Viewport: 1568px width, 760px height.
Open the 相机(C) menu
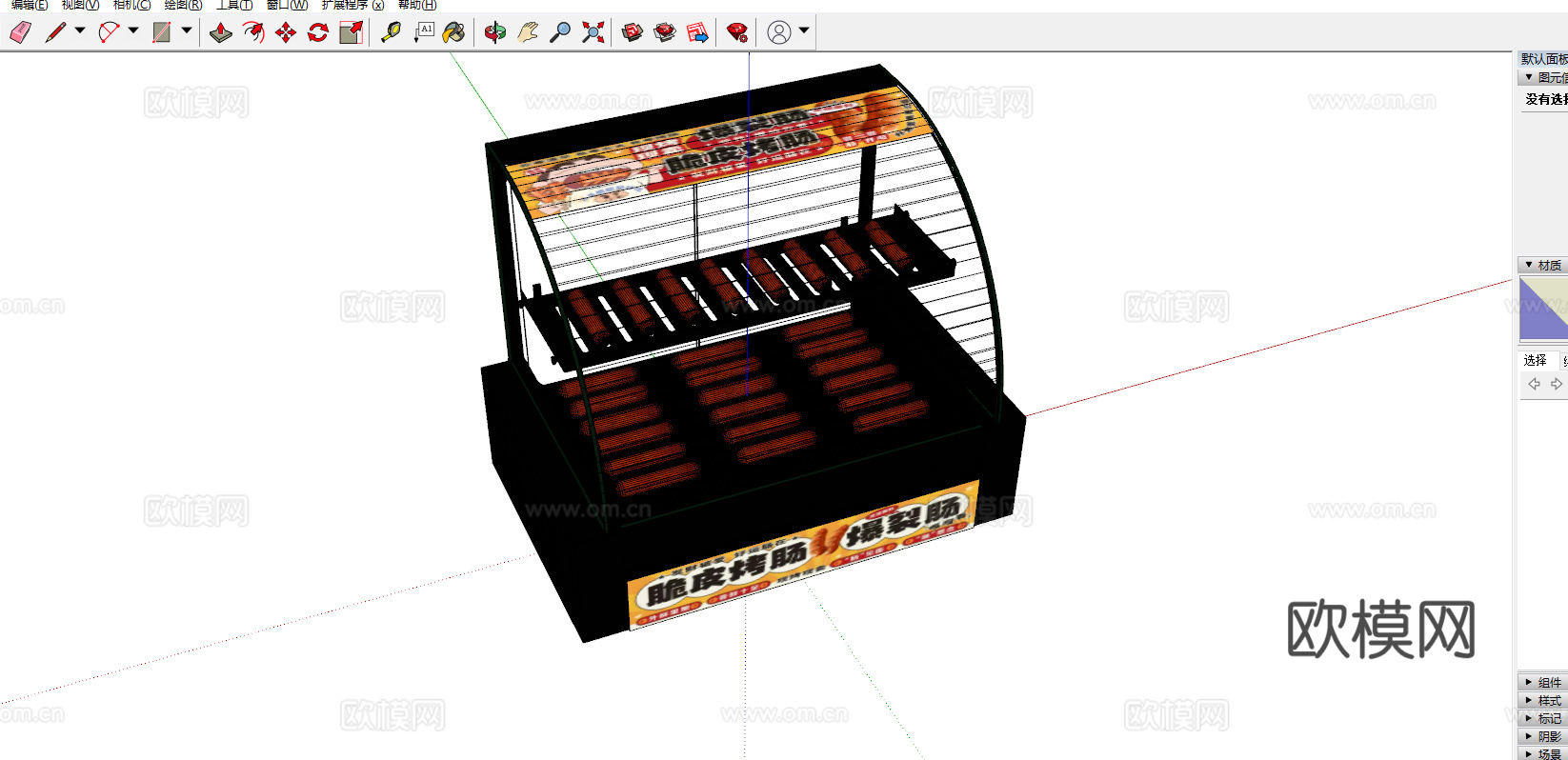(x=131, y=5)
